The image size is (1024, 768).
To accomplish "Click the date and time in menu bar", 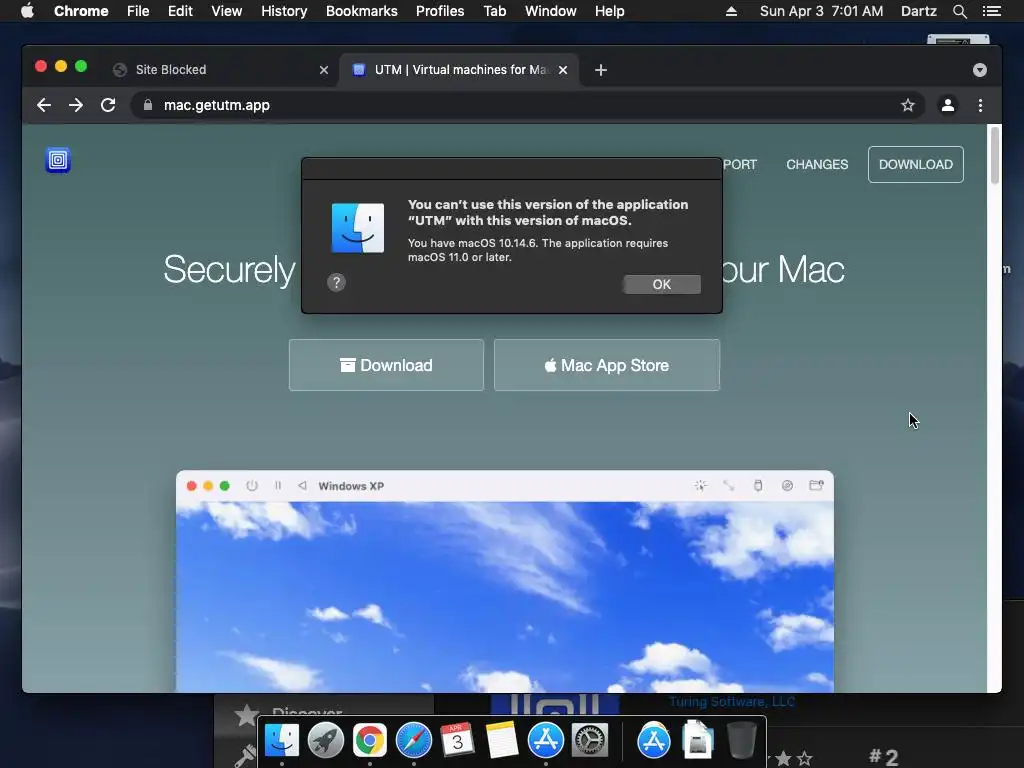I will 822,11.
